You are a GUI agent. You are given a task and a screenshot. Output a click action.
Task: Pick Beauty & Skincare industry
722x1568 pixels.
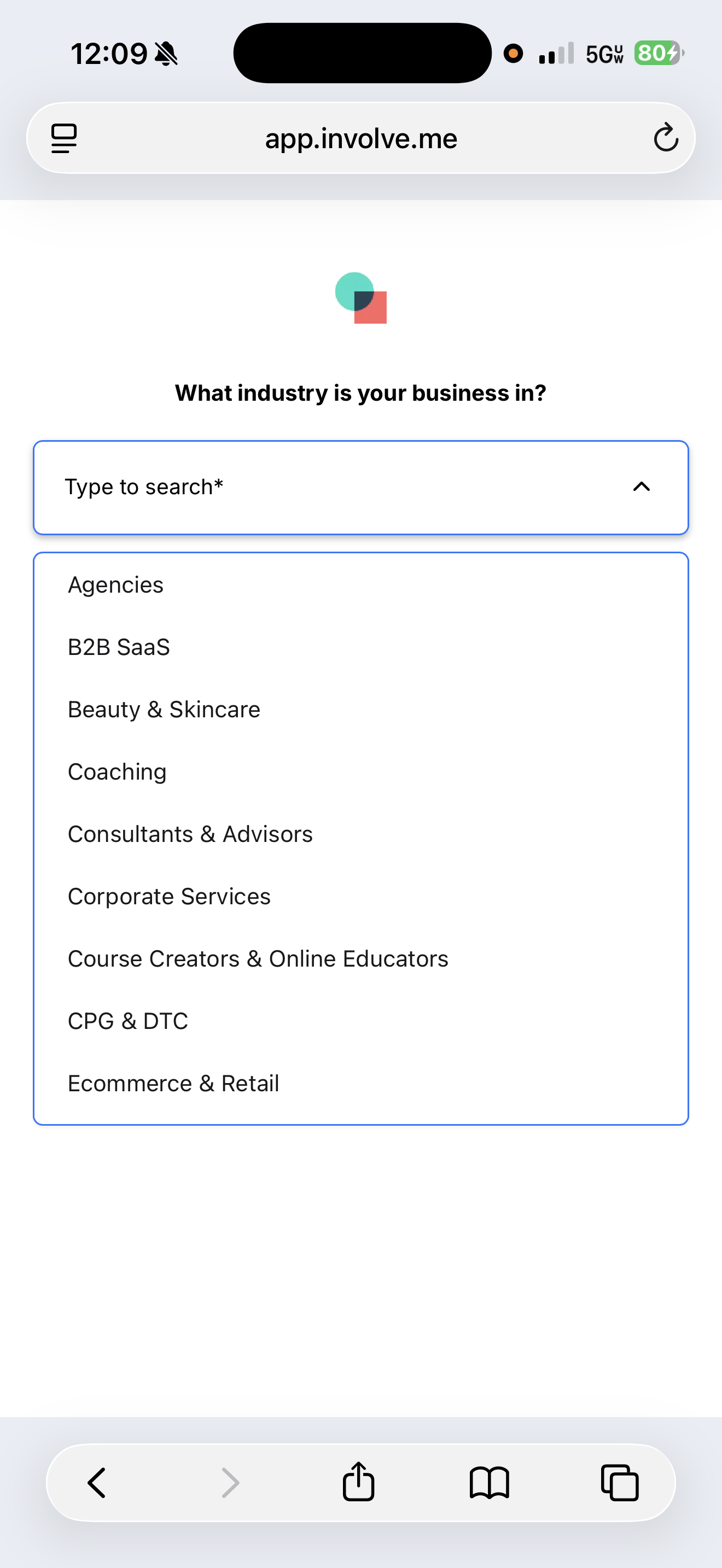(361, 710)
